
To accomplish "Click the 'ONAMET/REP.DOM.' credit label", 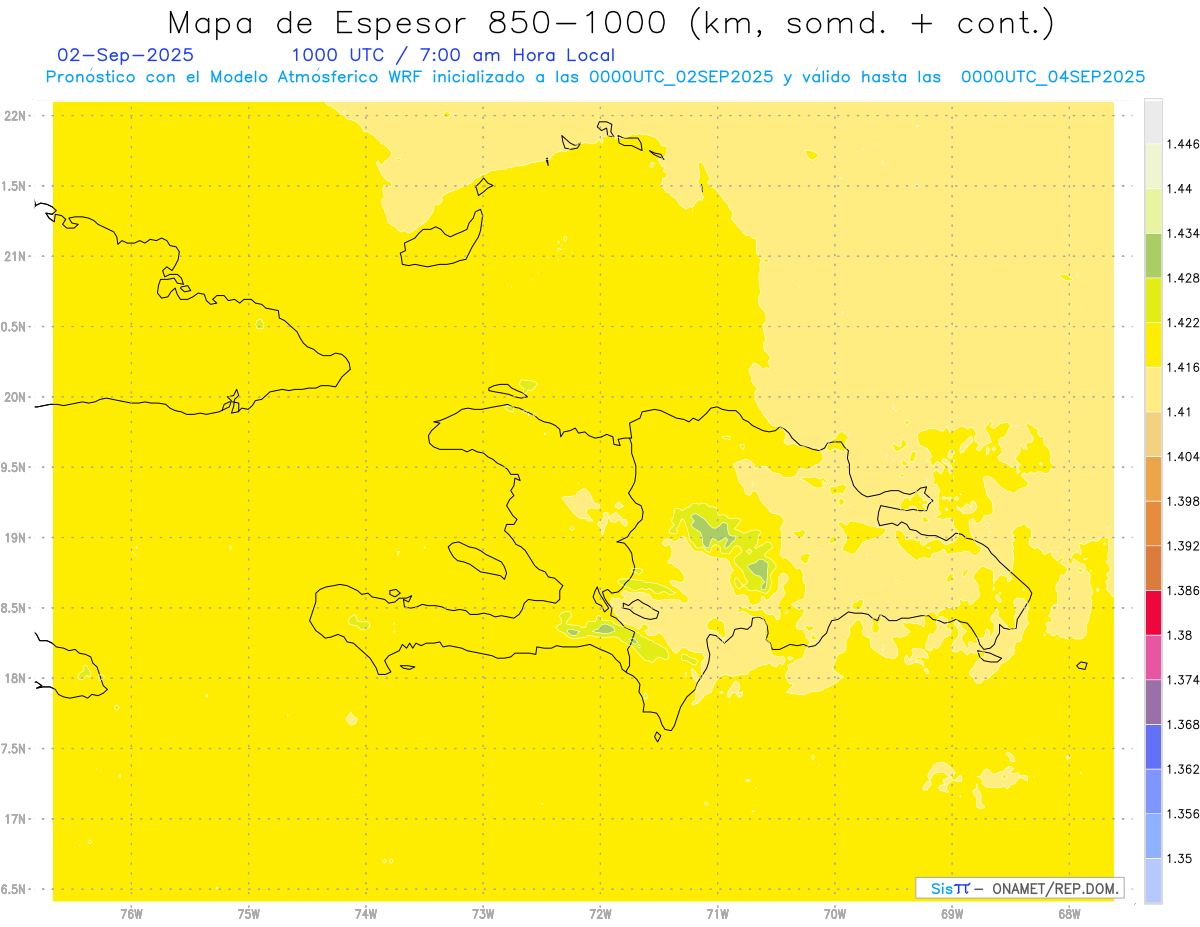I will click(1057, 888).
